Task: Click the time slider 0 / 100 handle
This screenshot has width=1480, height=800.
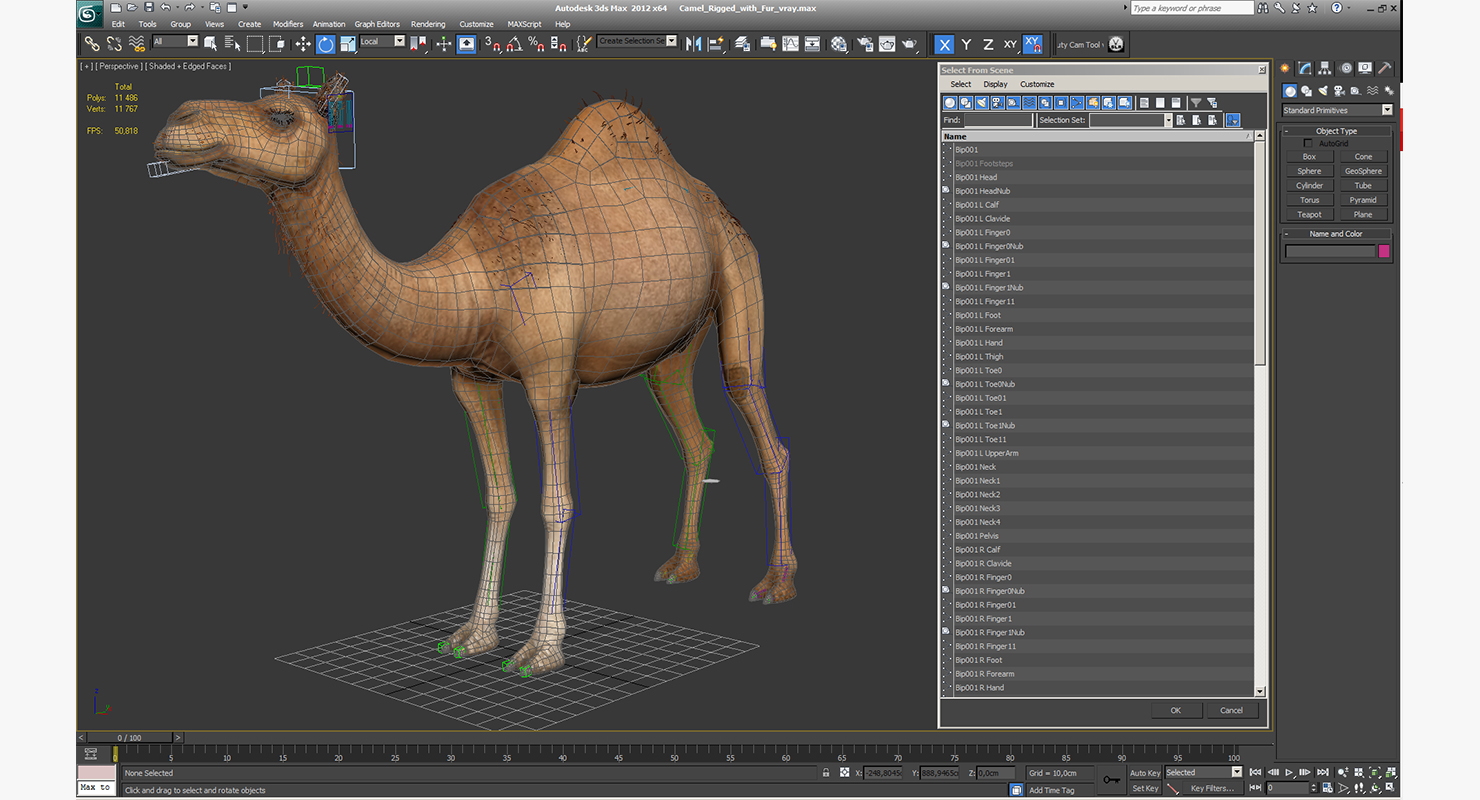Action: coord(131,738)
